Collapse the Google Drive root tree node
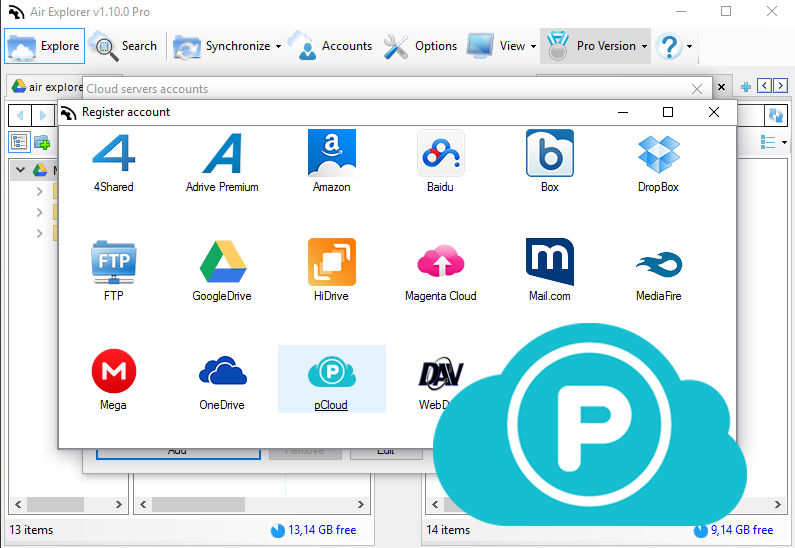Screen dimensions: 795x548 (x=20, y=170)
